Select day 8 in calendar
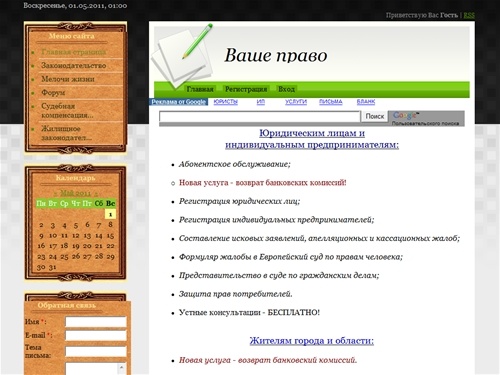This screenshot has height=375, width=500. pos(110,225)
